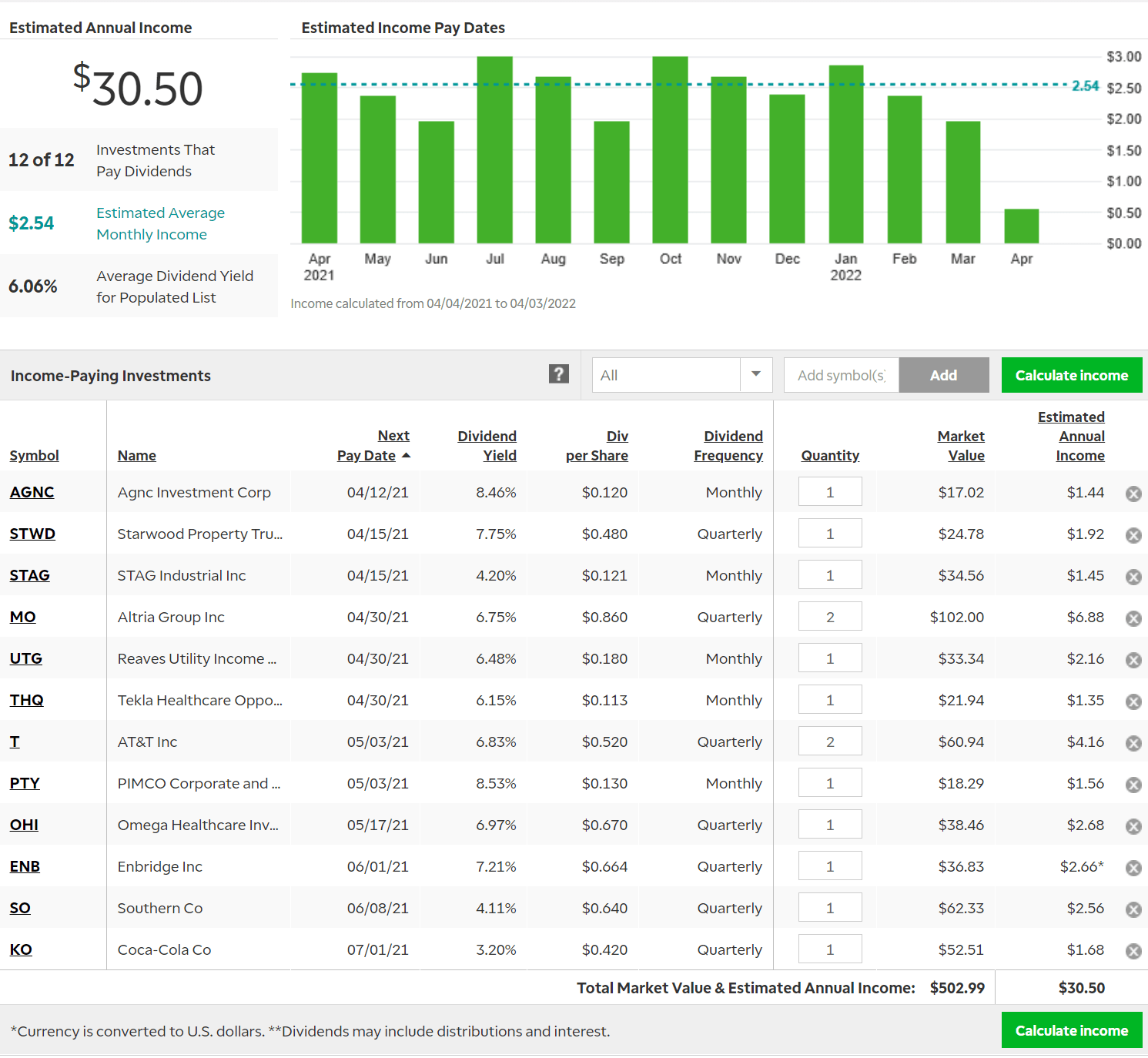Open the THQ symbol link
Viewport: 1148px width, 1058px height.
[x=26, y=700]
